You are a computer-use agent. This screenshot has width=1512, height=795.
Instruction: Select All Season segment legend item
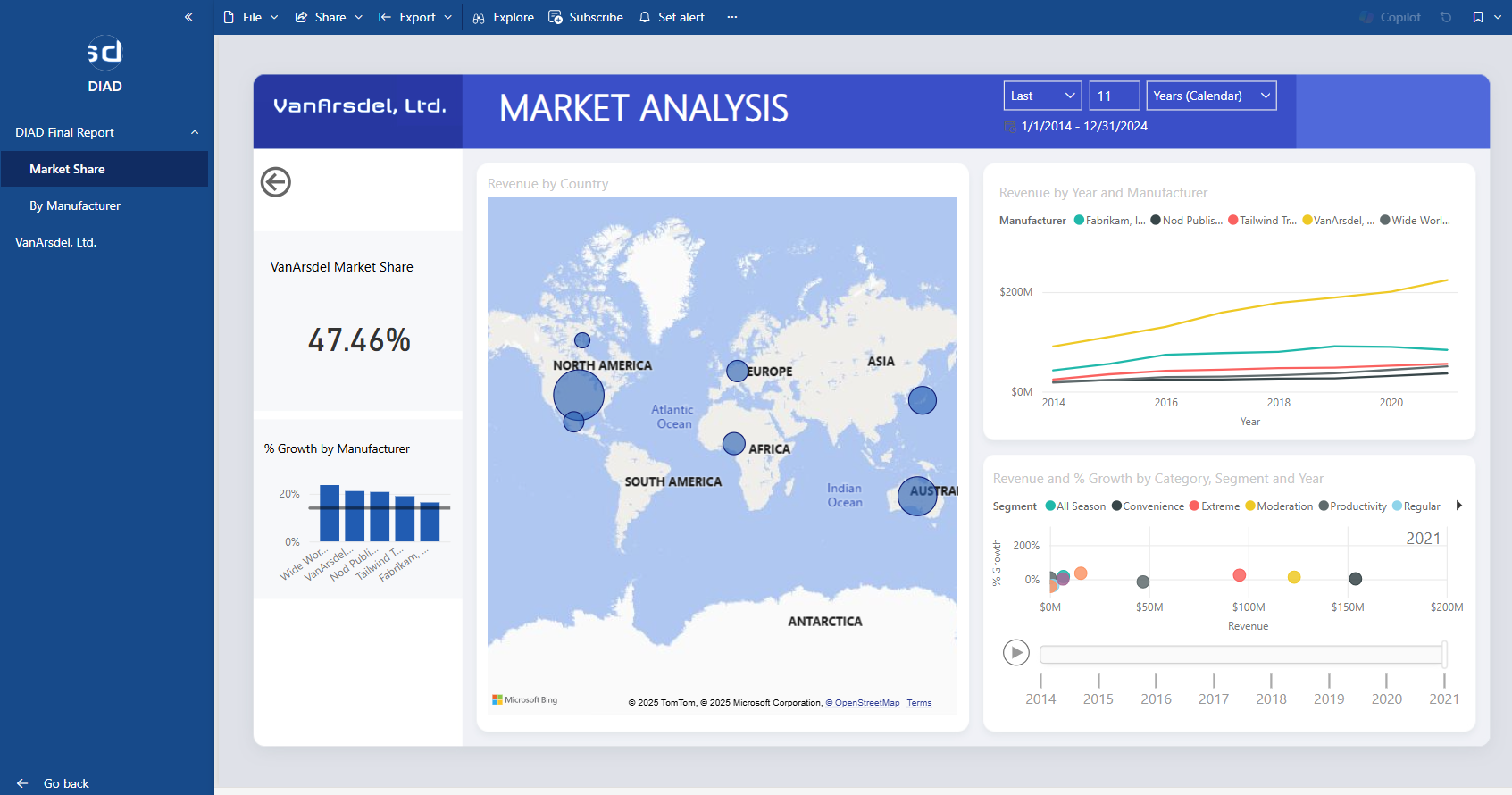[1075, 506]
